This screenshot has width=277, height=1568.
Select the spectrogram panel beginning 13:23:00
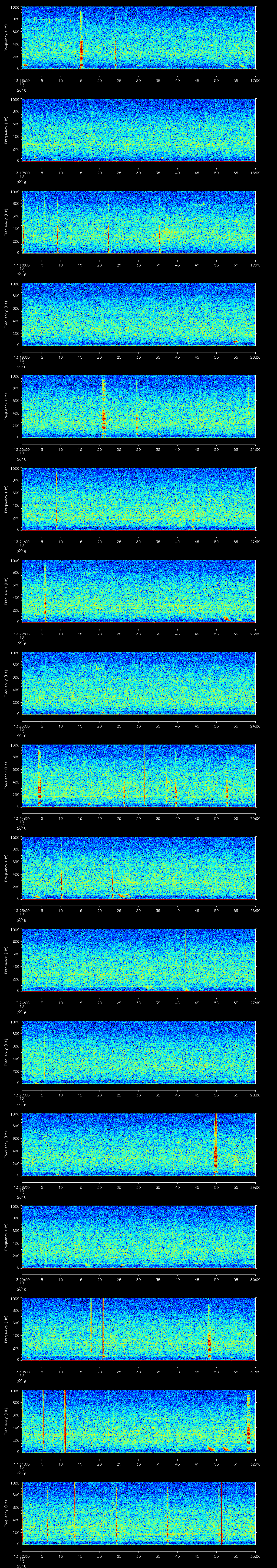pos(139,683)
